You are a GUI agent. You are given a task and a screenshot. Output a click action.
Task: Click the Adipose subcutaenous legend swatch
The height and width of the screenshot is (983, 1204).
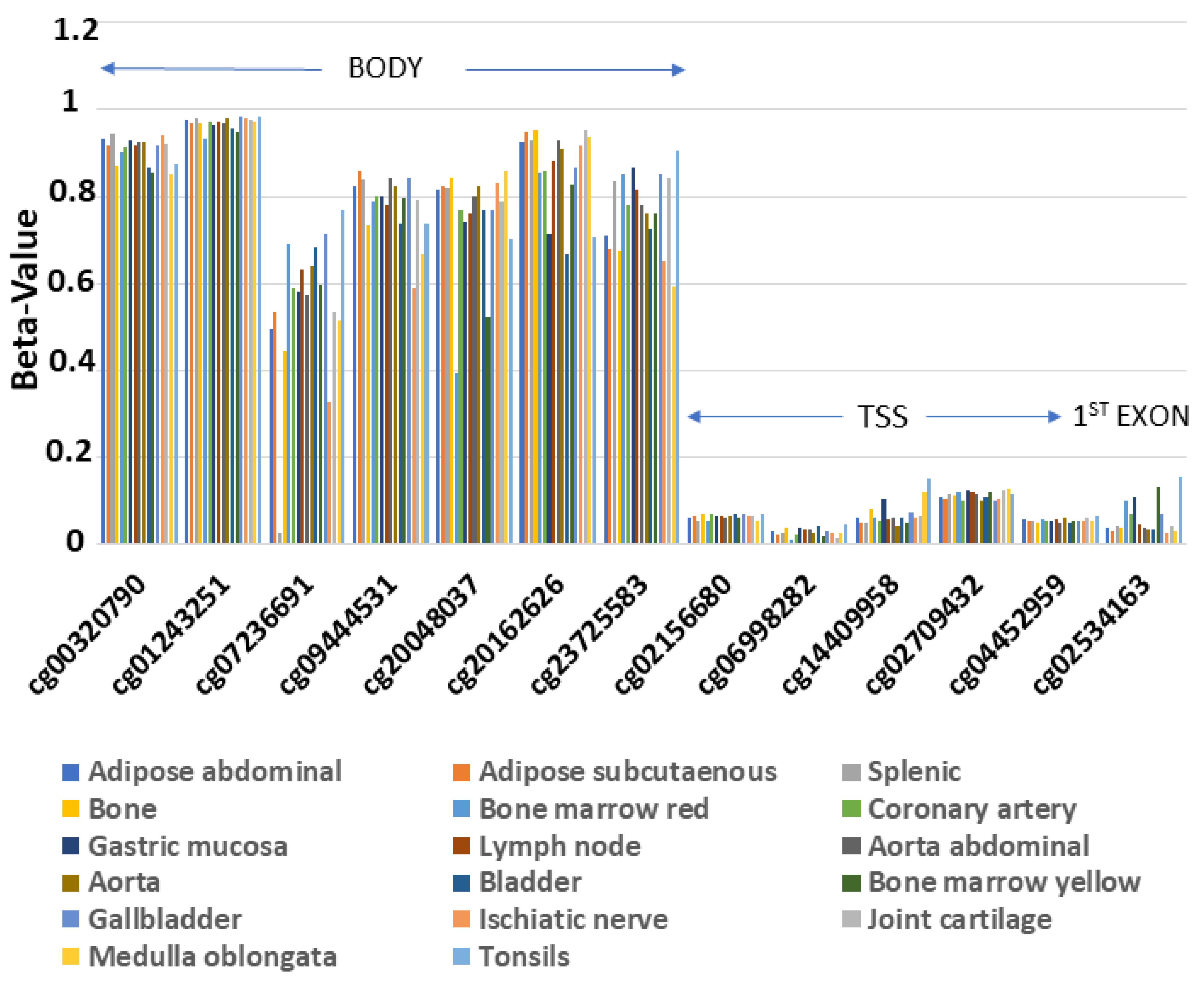pos(462,773)
